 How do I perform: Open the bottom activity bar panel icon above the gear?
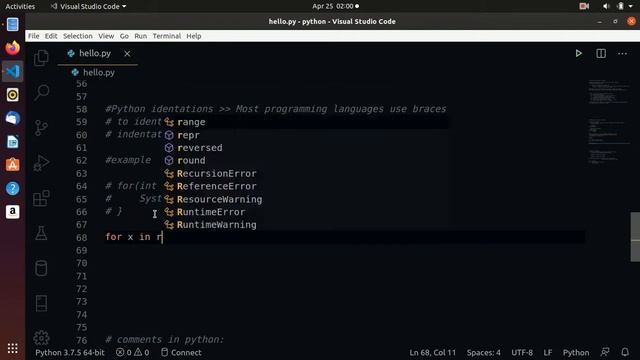click(41, 303)
